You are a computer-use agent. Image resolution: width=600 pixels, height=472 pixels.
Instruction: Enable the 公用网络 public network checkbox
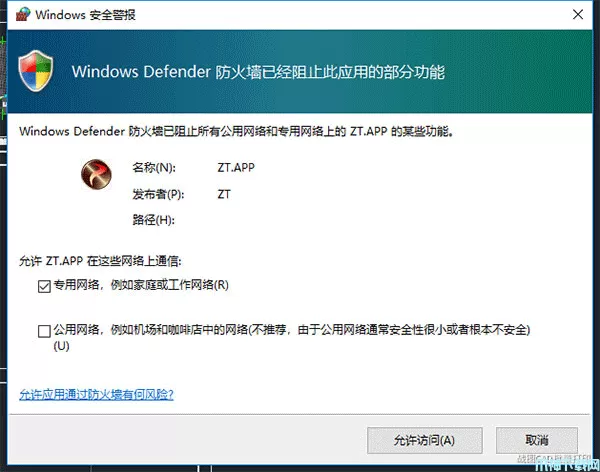44,331
